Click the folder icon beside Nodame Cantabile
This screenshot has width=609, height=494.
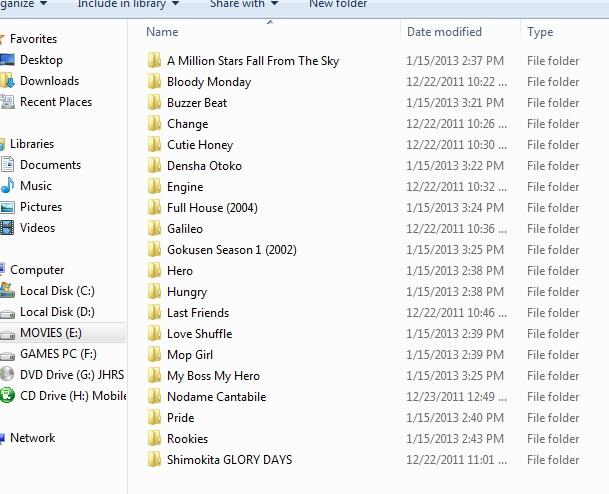155,396
